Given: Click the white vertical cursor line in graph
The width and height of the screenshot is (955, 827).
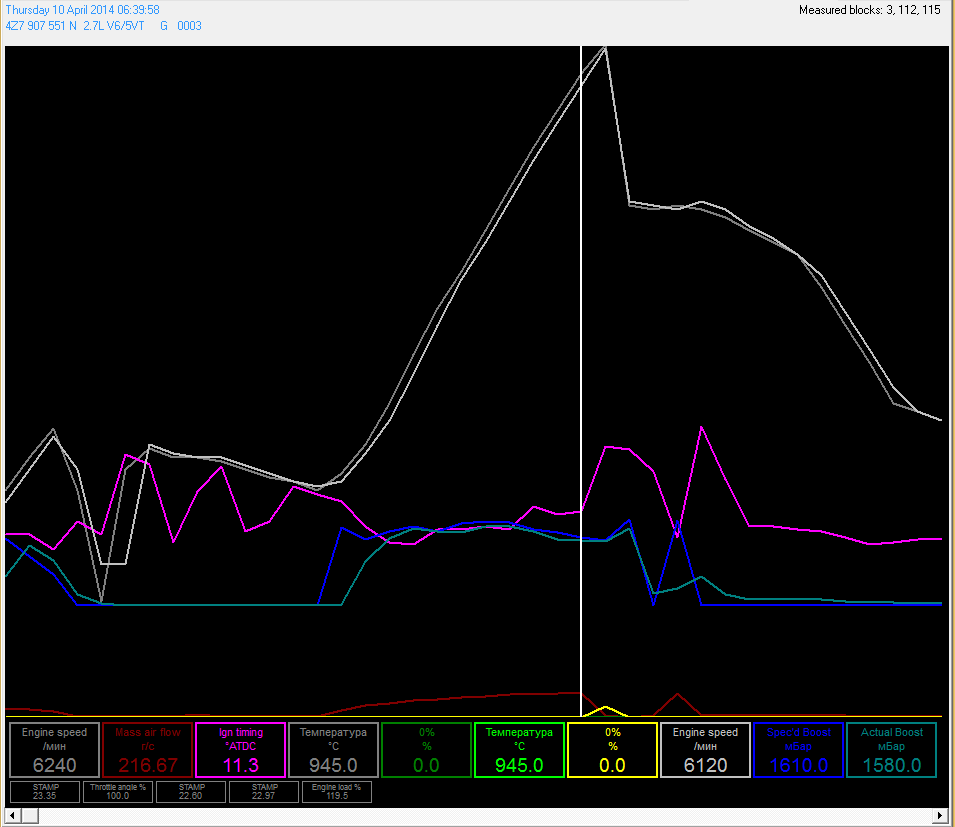Looking at the screenshot, I should [x=581, y=300].
